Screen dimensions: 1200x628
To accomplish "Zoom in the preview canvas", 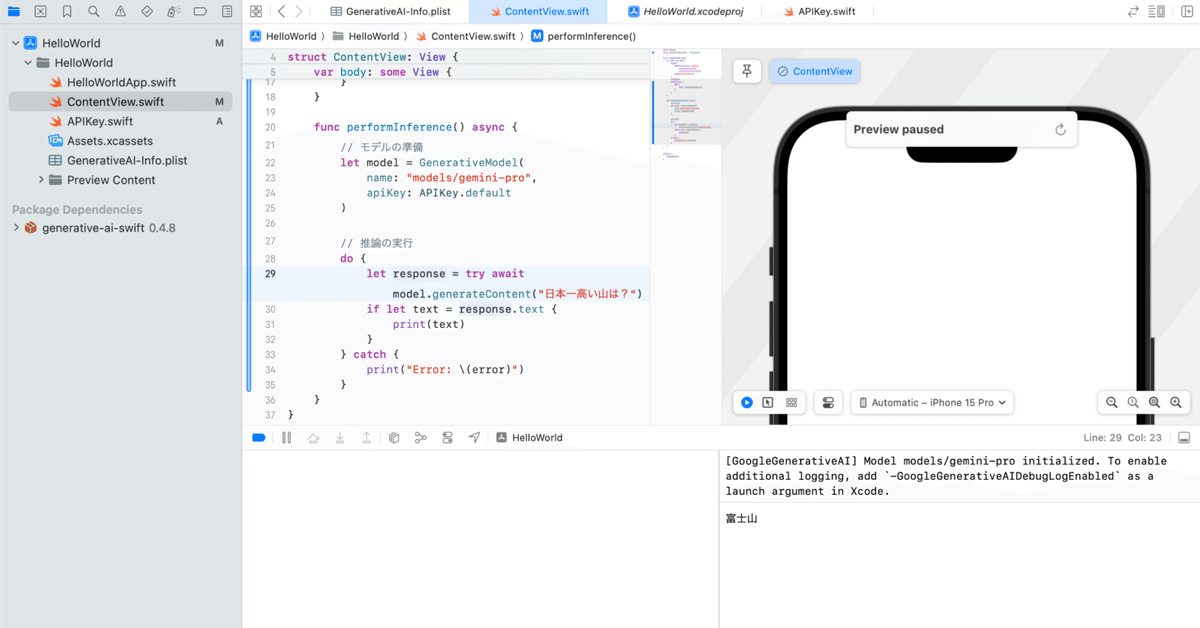I will click(x=1176, y=402).
